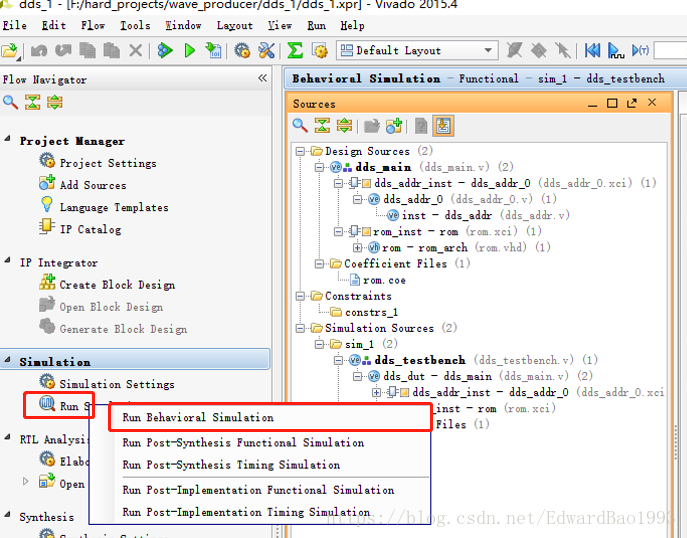This screenshot has height=538, width=687.
Task: Select Run Post-Synthesis Timing Simulation
Action: click(x=231, y=465)
